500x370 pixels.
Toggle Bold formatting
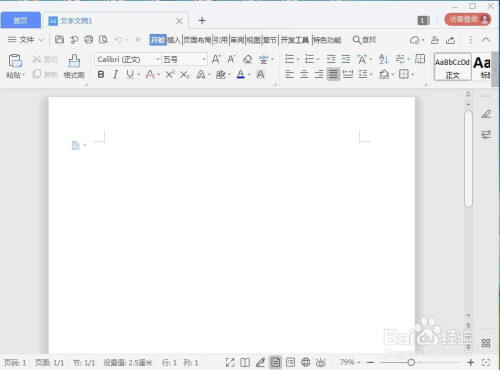click(x=101, y=74)
